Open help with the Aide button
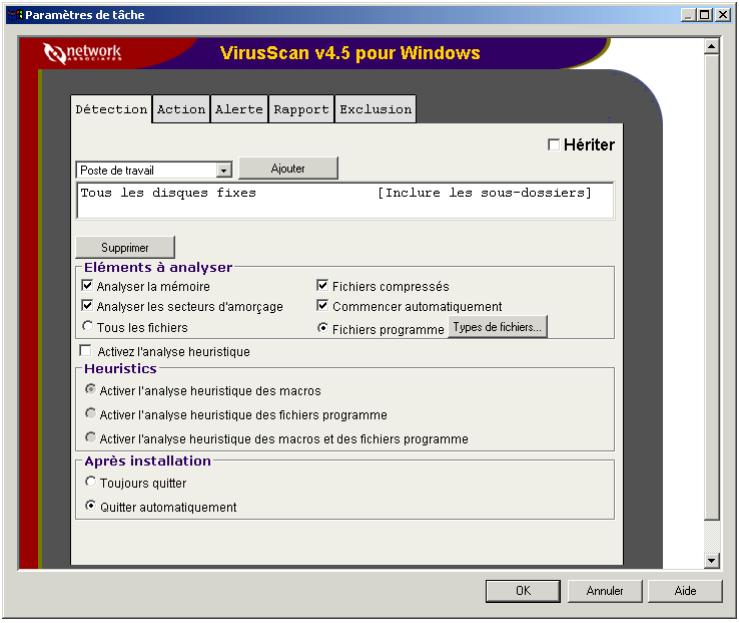Screen dimensions: 739x623 (x=685, y=591)
